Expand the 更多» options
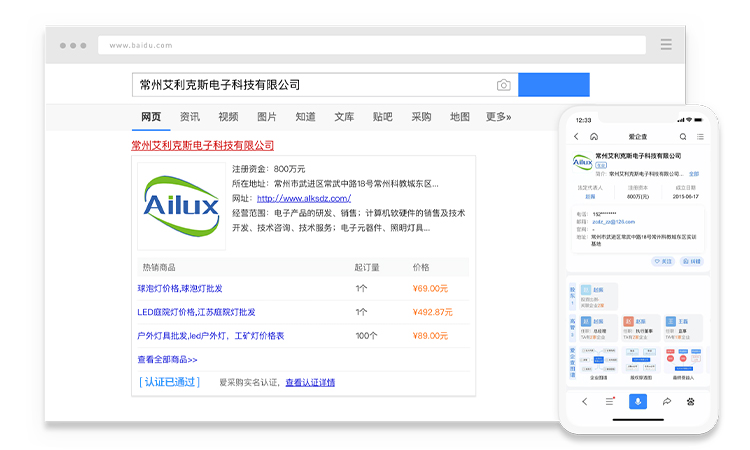The width and height of the screenshot is (750, 450). [x=498, y=117]
